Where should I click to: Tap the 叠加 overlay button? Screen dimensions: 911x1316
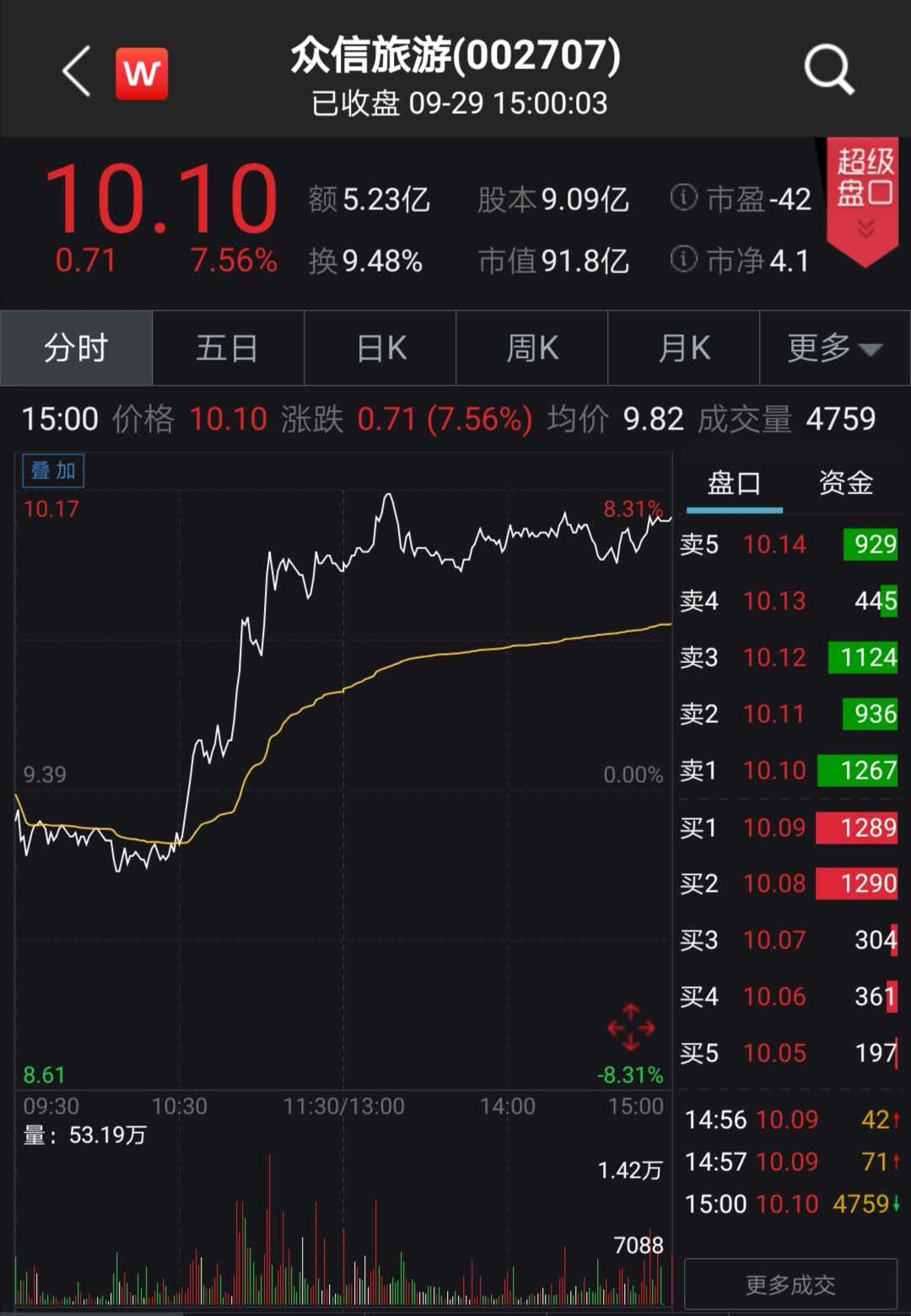(x=53, y=471)
